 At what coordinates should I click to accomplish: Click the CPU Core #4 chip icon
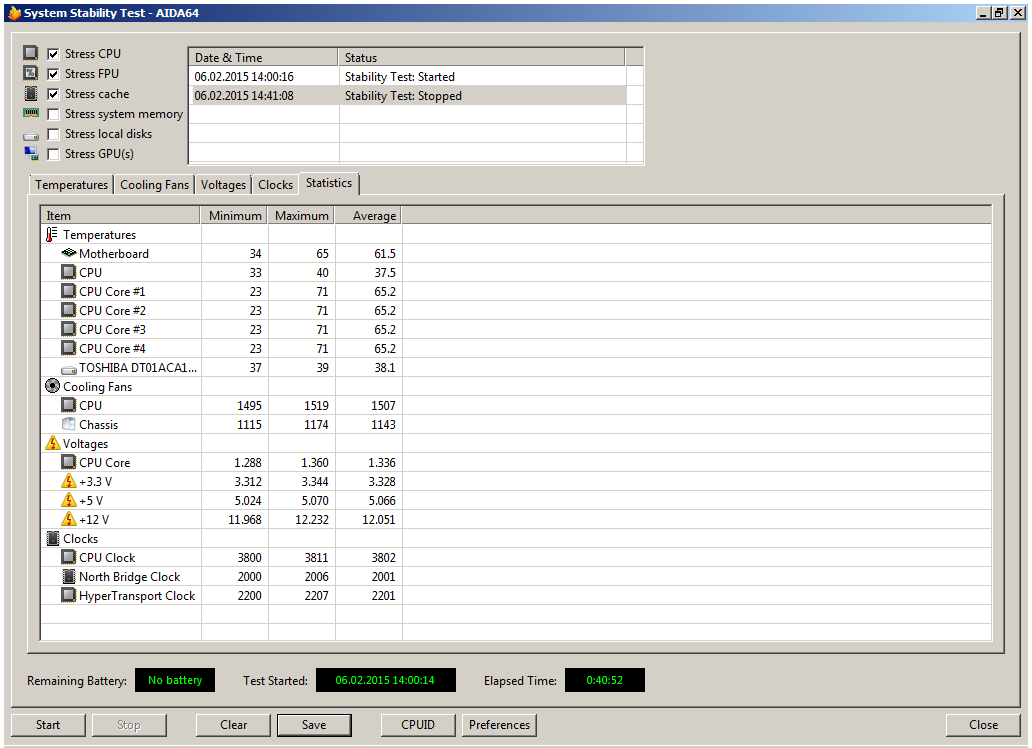68,348
